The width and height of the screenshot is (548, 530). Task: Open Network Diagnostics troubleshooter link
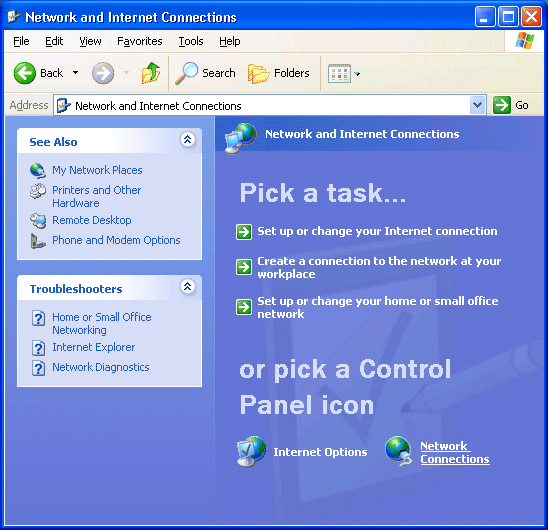pyautogui.click(x=101, y=367)
